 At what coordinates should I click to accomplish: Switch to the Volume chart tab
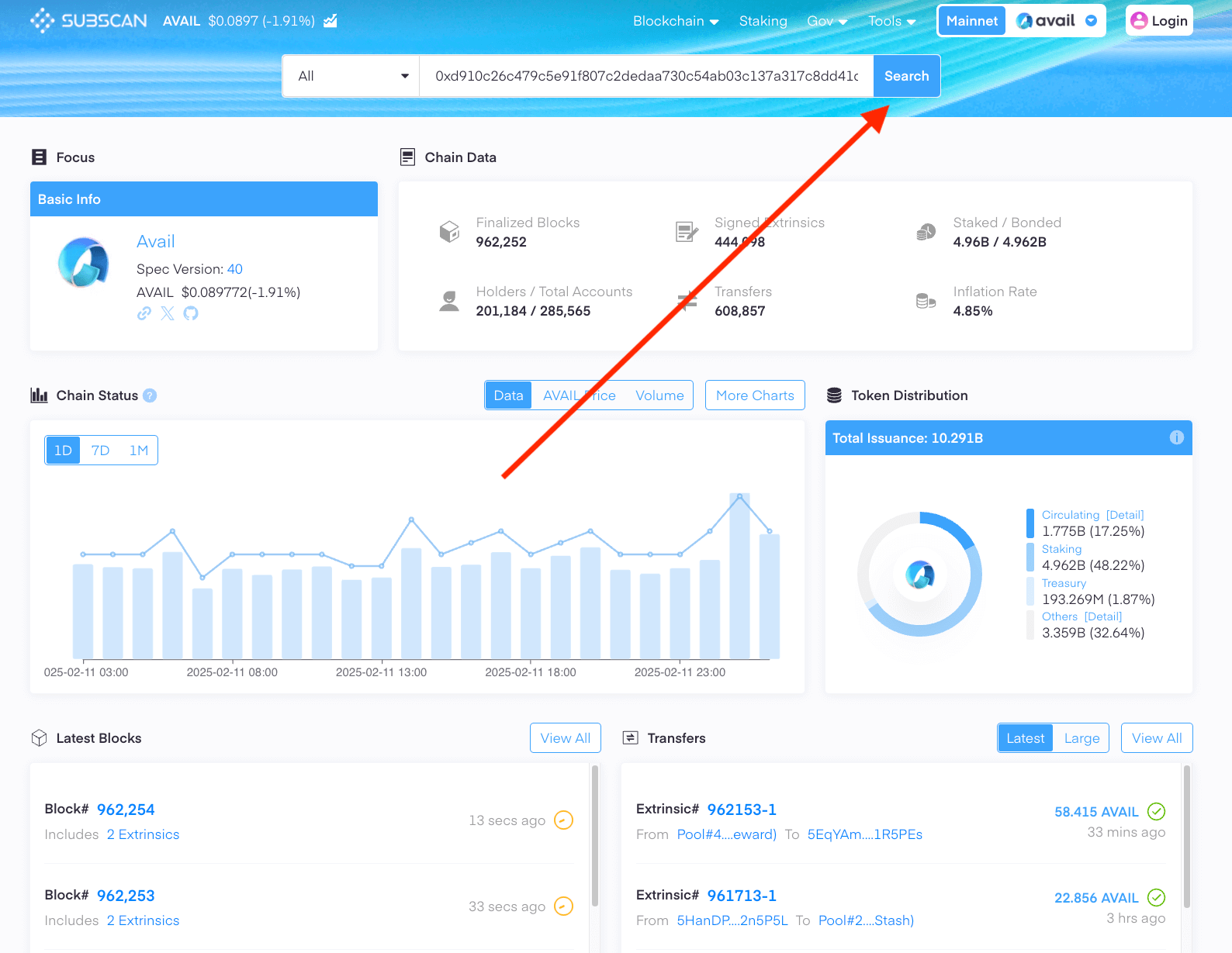pos(659,395)
